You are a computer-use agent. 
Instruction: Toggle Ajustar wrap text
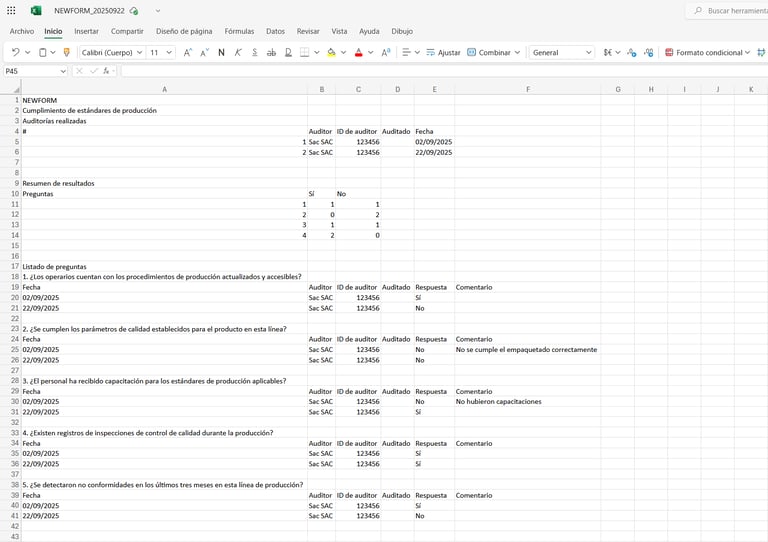443,52
